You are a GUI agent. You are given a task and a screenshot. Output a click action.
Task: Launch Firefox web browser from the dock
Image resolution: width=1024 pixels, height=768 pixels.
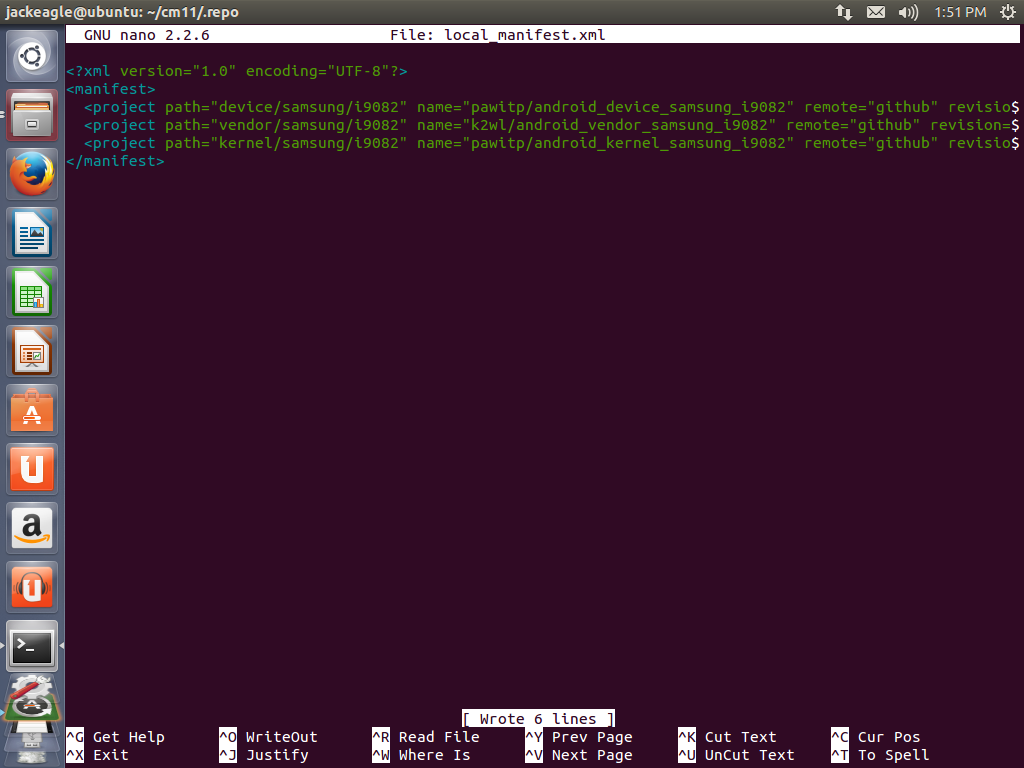[32, 174]
